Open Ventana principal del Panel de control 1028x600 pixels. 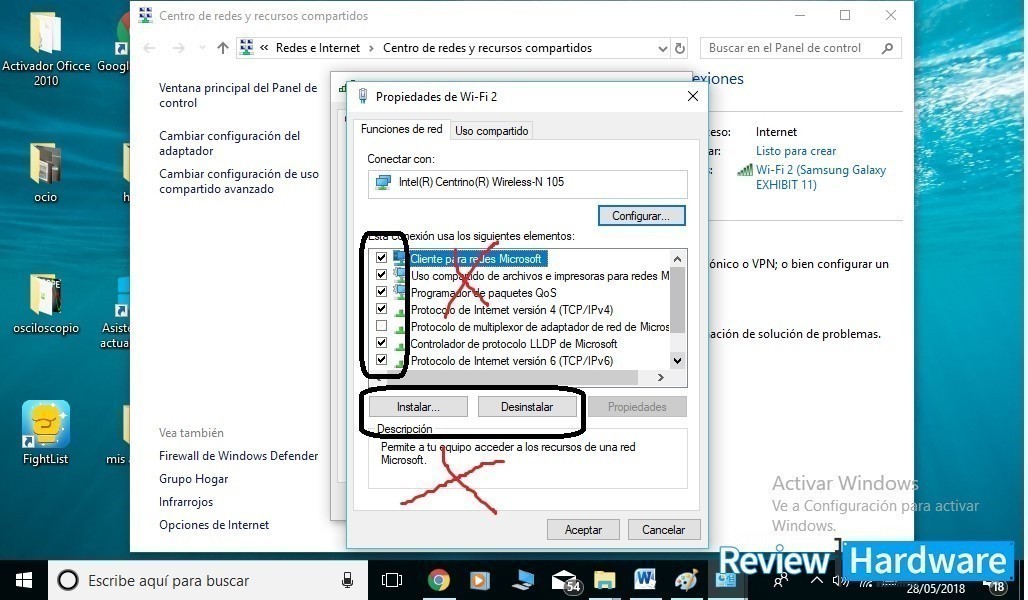[238, 95]
